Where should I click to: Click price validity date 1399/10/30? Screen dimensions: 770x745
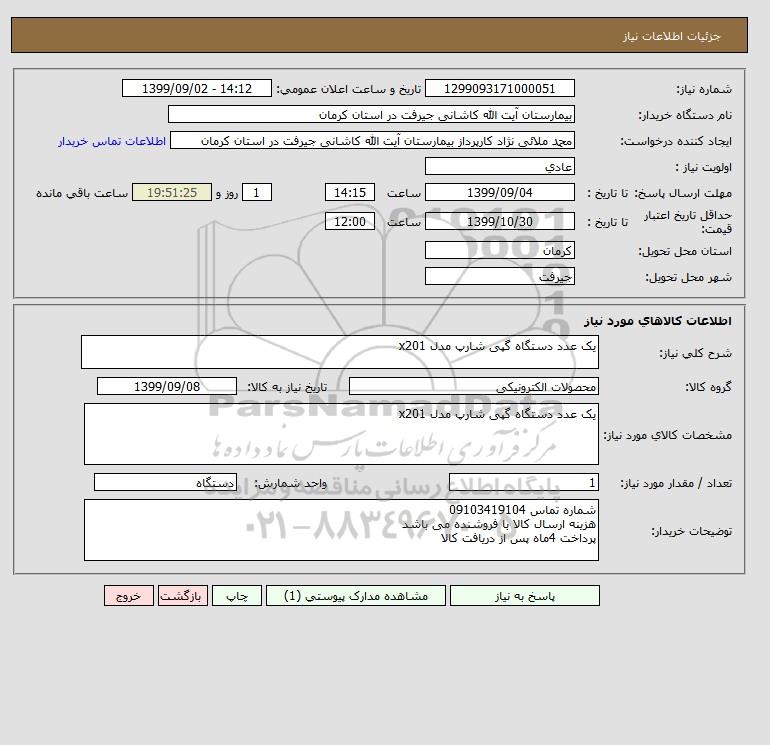pos(499,221)
